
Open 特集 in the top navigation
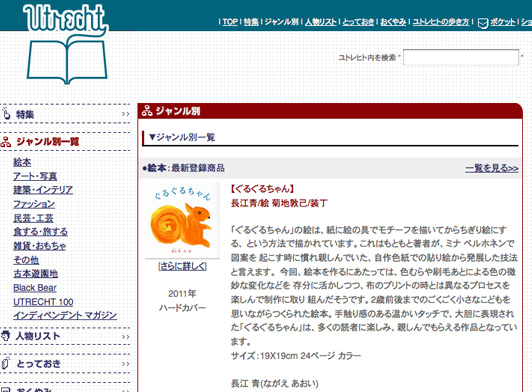[x=251, y=22]
